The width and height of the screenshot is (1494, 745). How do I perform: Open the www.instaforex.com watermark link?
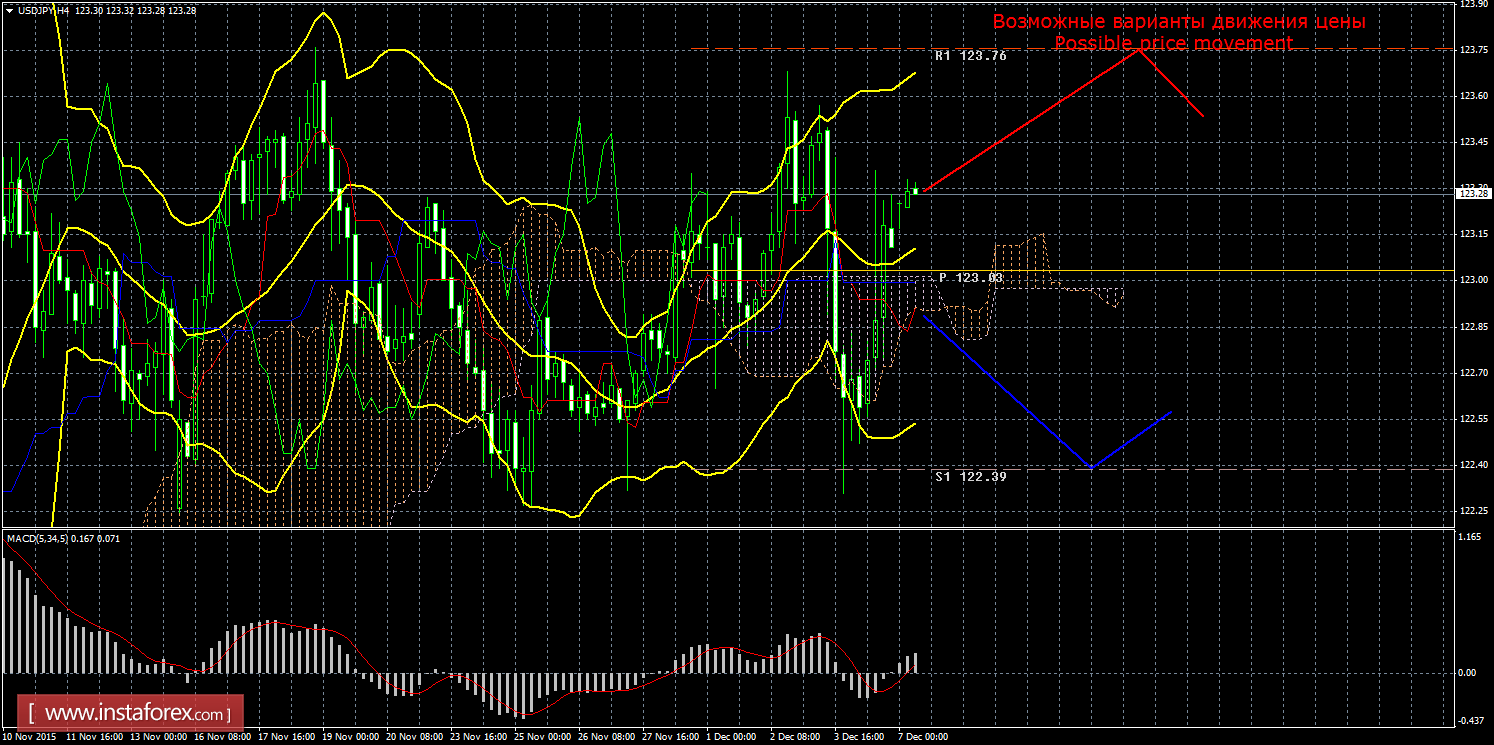click(137, 714)
